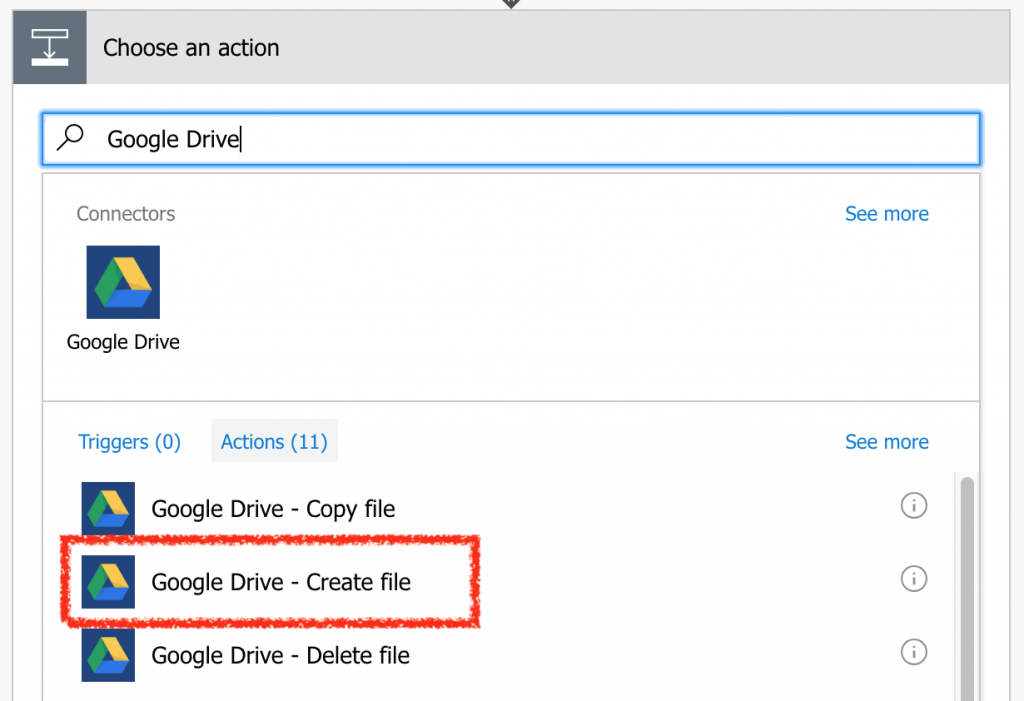The height and width of the screenshot is (701, 1024).
Task: Focus the Google Drive search field
Action: [x=511, y=139]
